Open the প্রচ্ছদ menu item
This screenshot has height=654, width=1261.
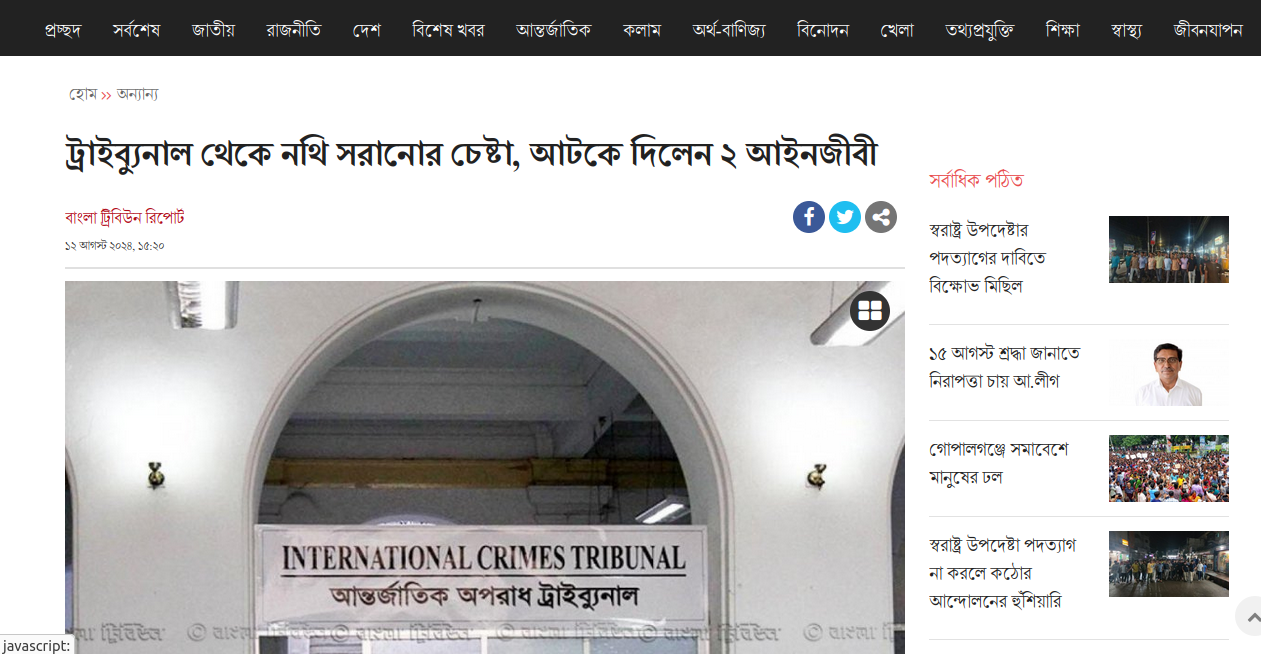63,29
